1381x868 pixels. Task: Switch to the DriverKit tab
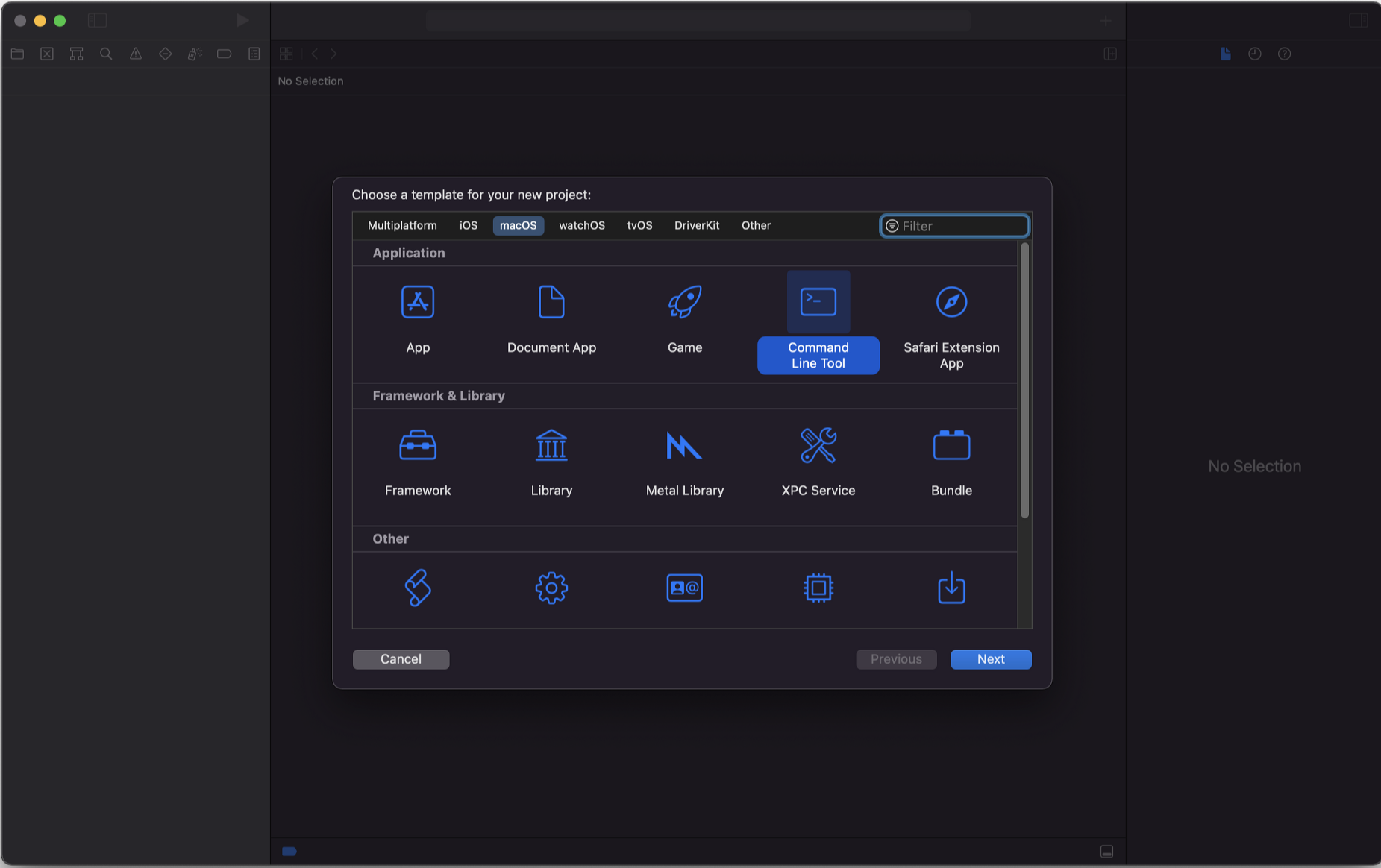click(x=697, y=225)
